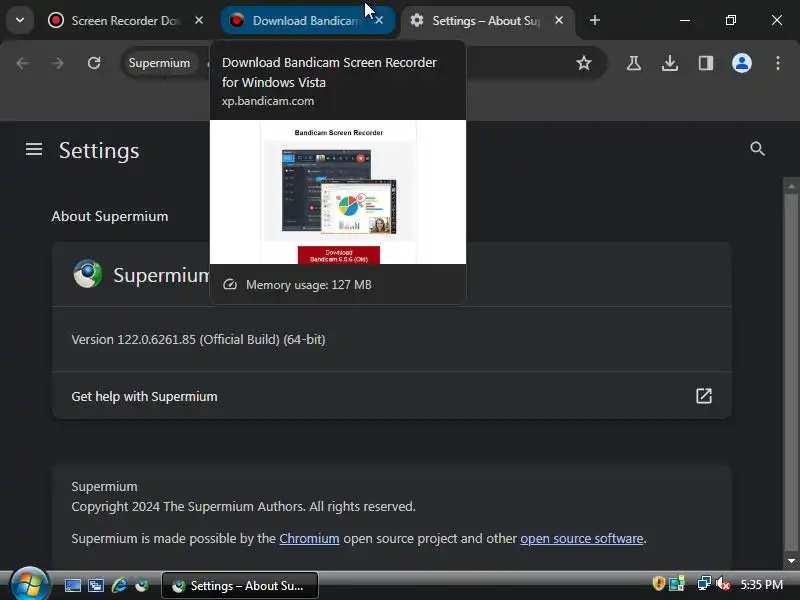Click the red Download Bandicam button in preview
This screenshot has height=600, width=800.
coord(339,255)
